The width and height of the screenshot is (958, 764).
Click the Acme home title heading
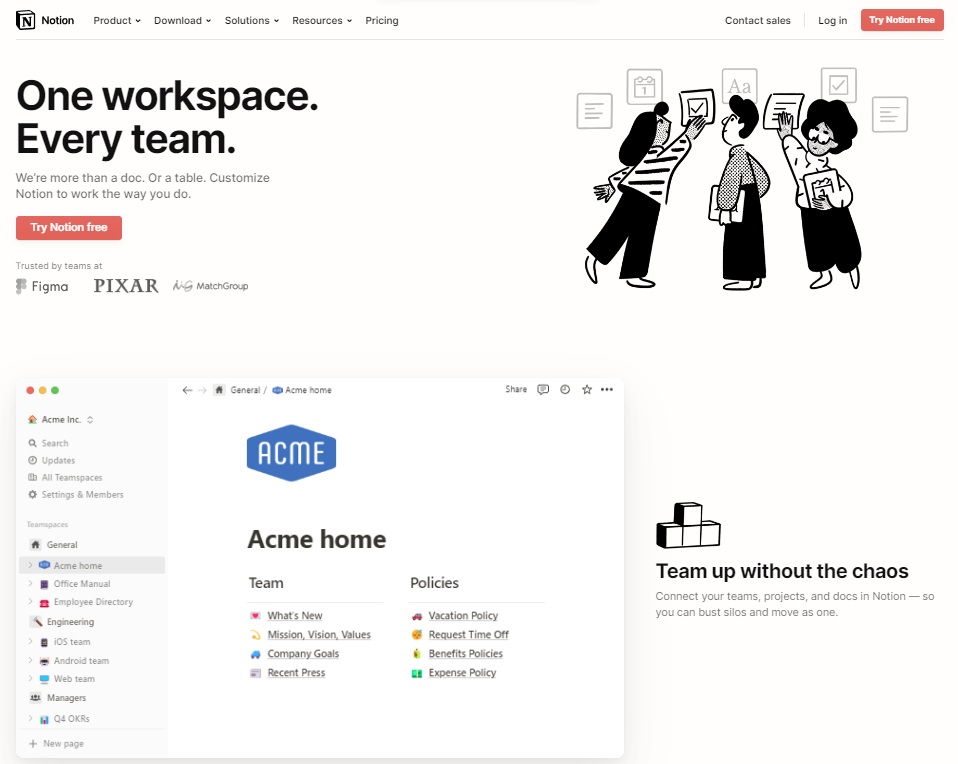tap(316, 539)
